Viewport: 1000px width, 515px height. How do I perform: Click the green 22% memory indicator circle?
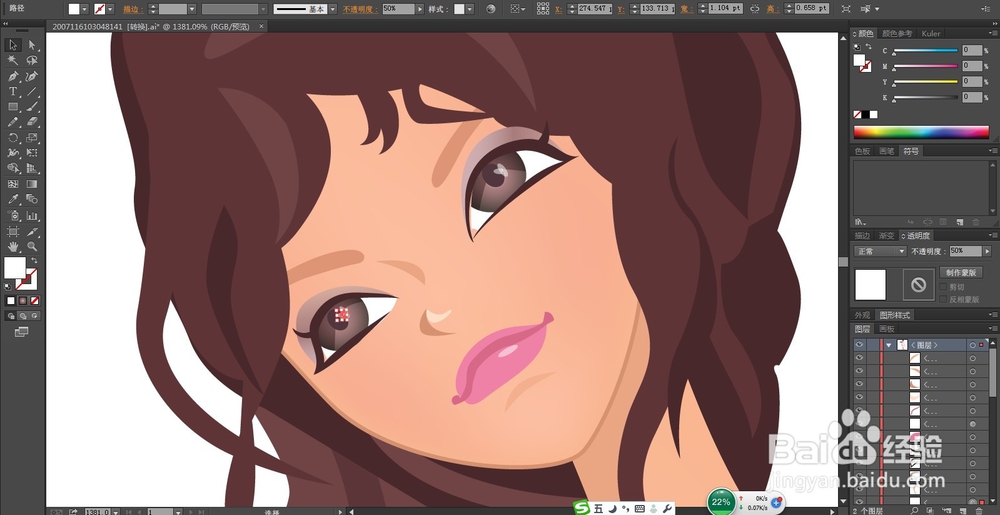[721, 502]
